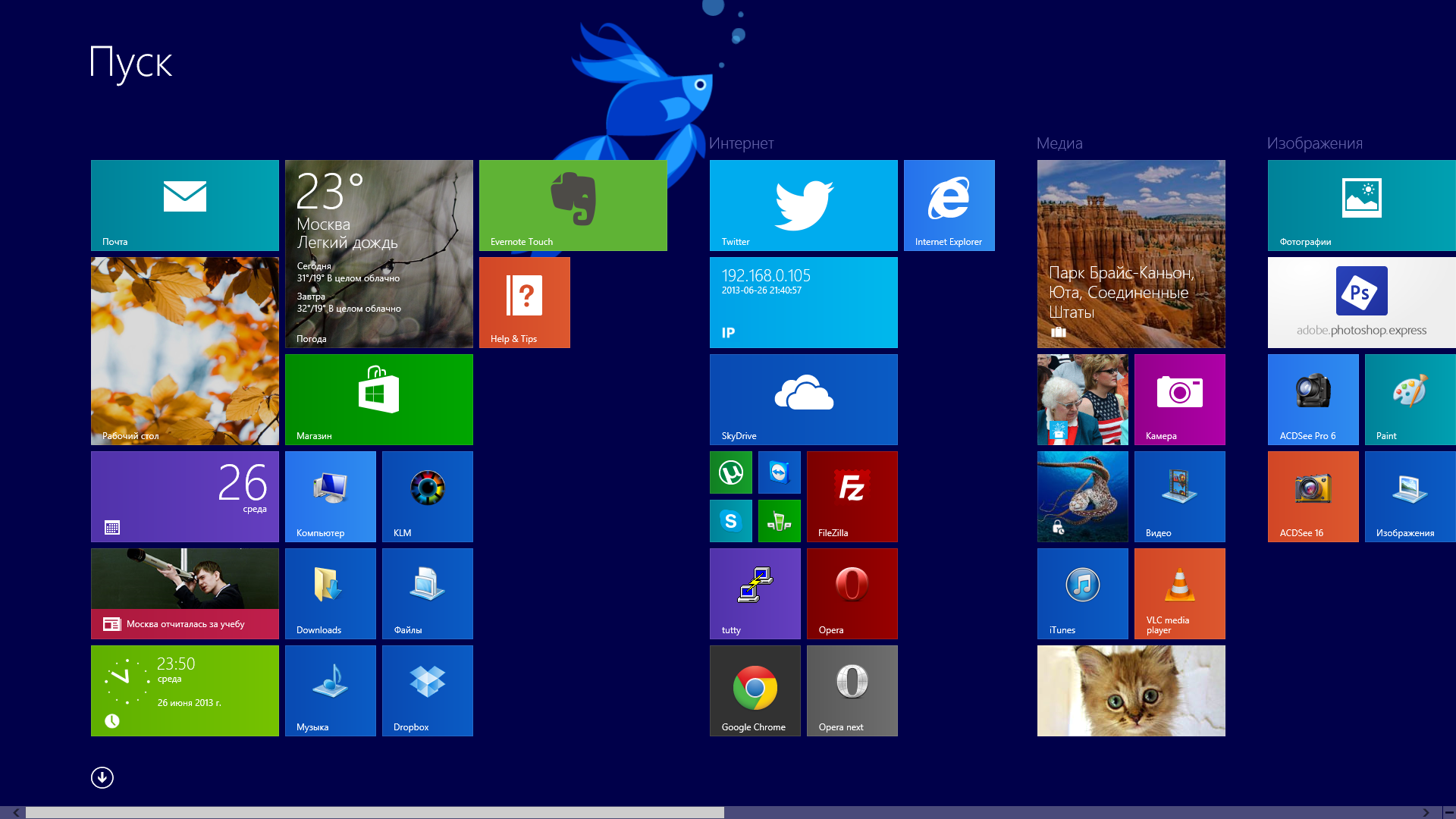Viewport: 1456px width, 819px height.
Task: Launch the KLM tile
Action: [x=428, y=497]
